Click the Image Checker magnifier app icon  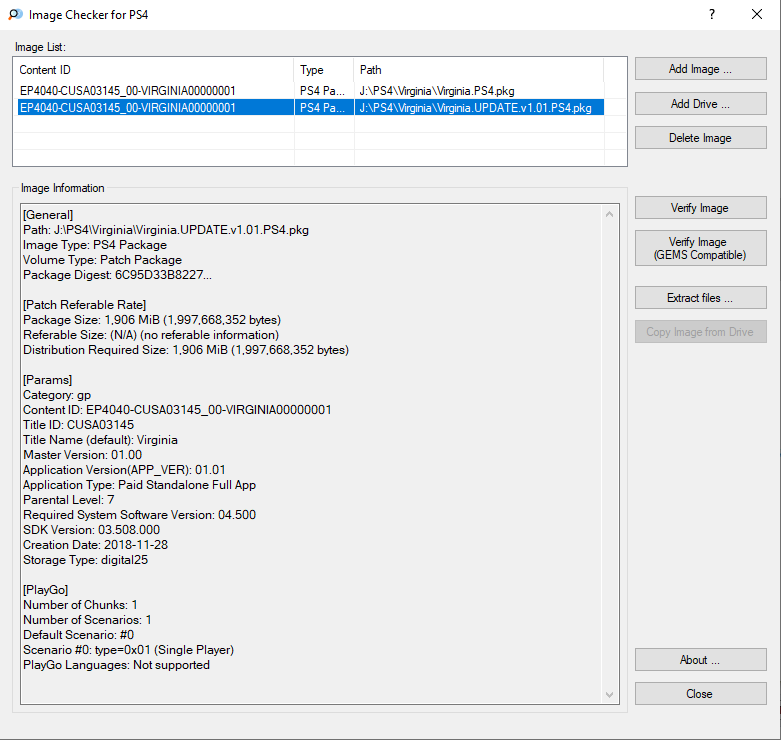(15, 14)
